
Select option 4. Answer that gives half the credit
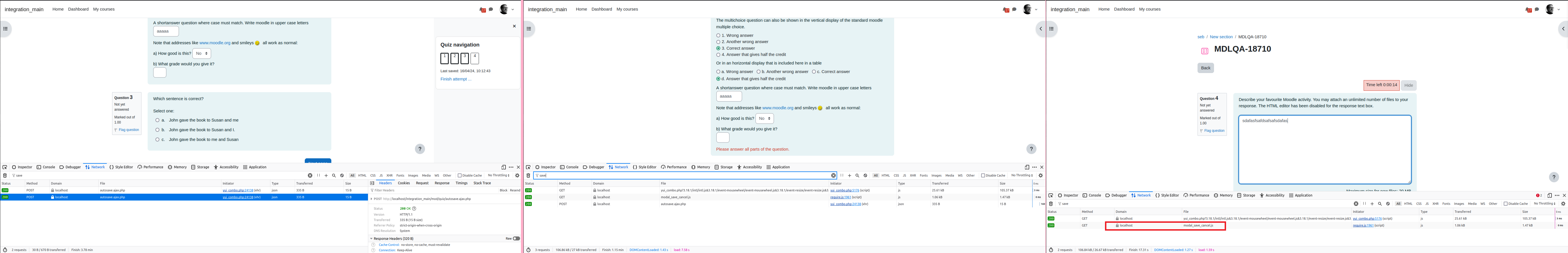[718, 55]
